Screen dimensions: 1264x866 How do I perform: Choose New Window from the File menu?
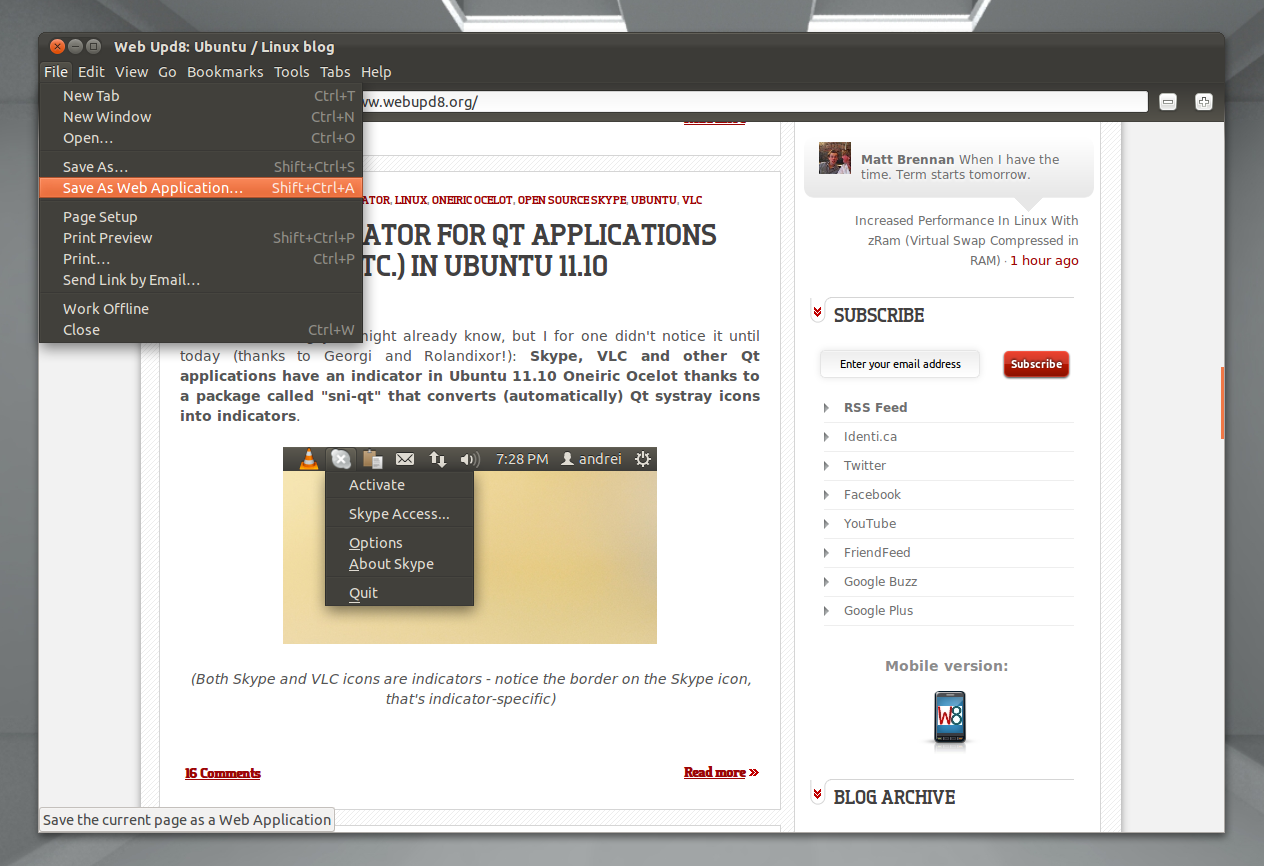point(200,117)
